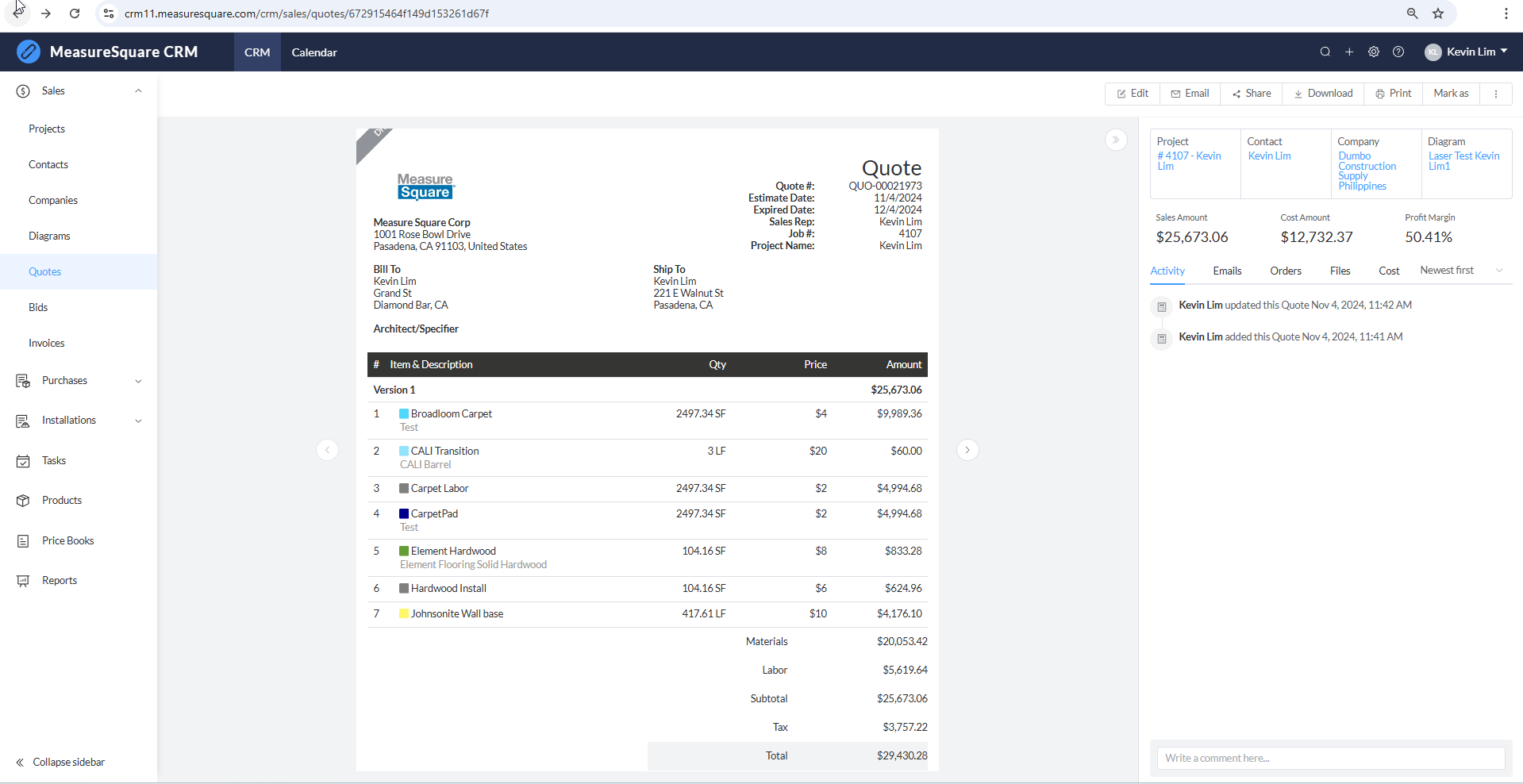Switch to the Calendar top tab
Image resolution: width=1523 pixels, height=784 pixels.
coord(314,52)
